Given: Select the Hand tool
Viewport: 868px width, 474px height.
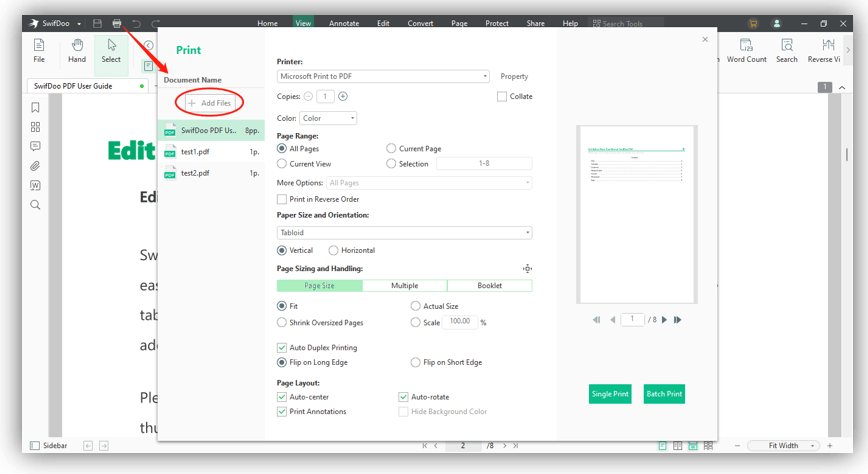Looking at the screenshot, I should tap(77, 51).
